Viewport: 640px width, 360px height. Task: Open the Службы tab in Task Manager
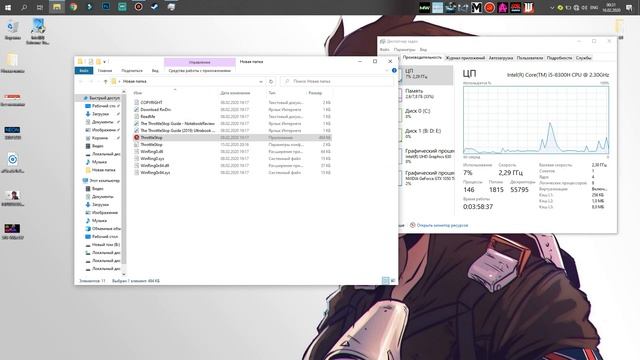click(583, 58)
